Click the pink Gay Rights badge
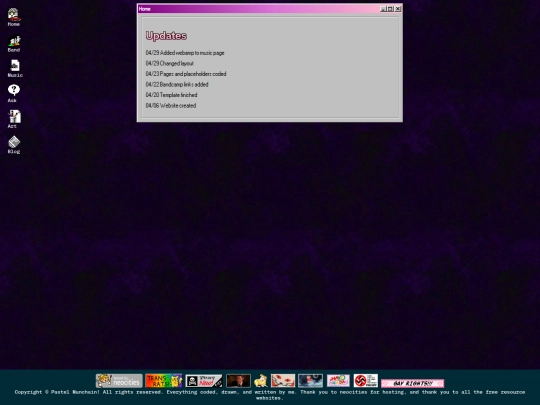The image size is (540, 405). 412,383
